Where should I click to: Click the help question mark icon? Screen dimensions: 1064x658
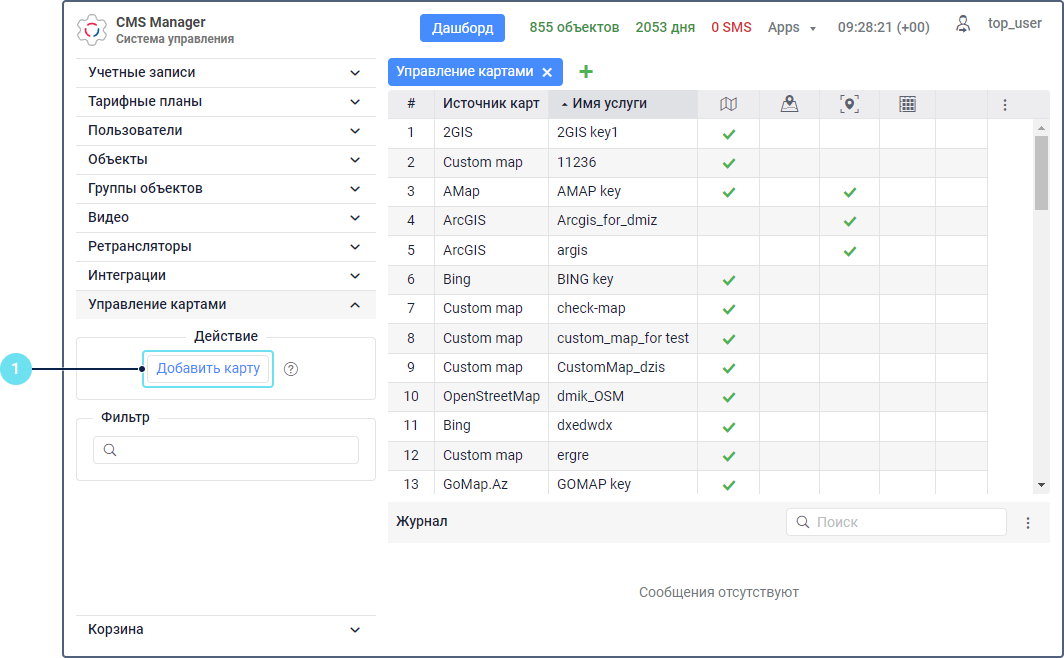tap(291, 369)
